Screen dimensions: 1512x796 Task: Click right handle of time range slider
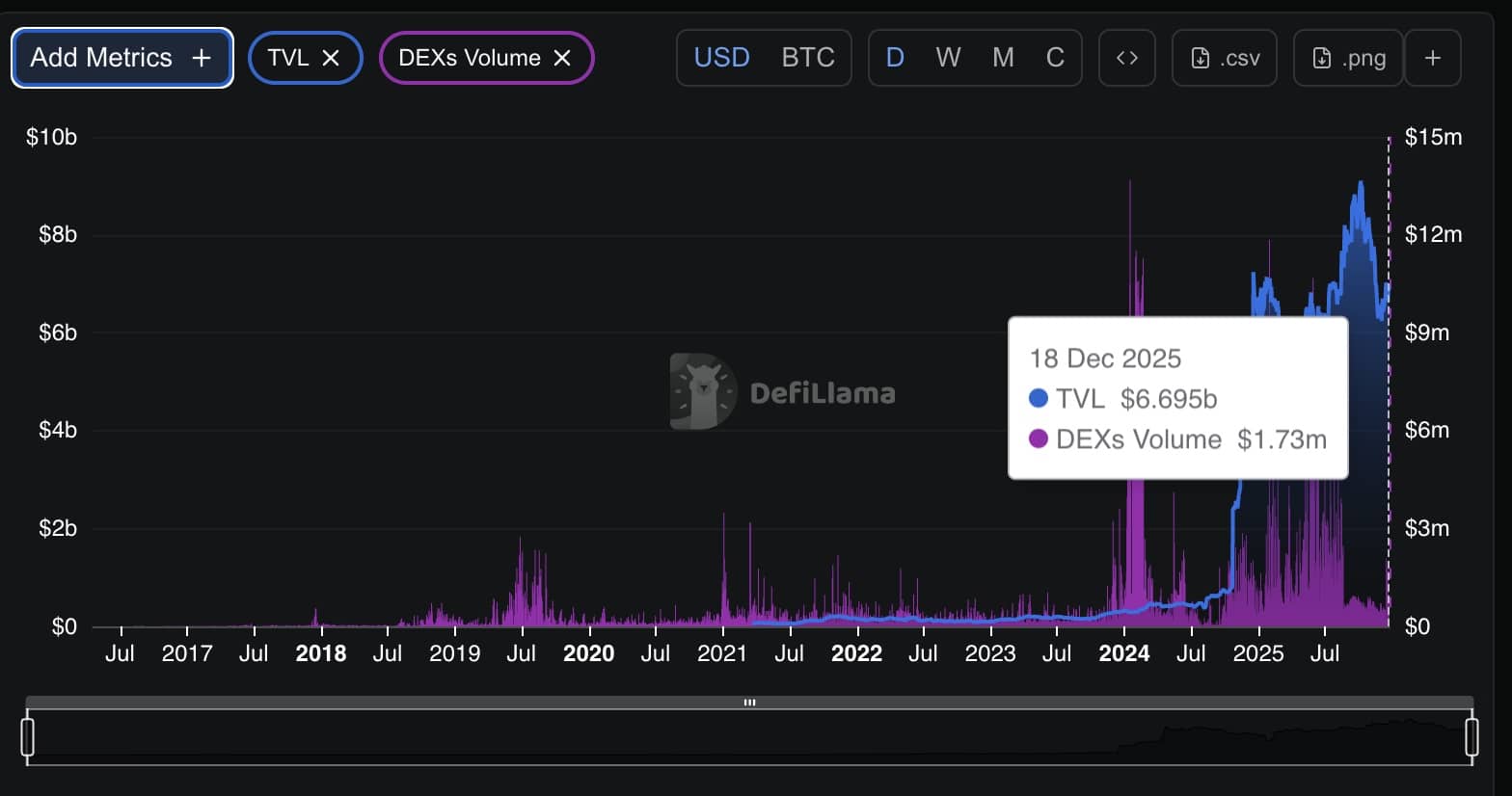[1471, 737]
